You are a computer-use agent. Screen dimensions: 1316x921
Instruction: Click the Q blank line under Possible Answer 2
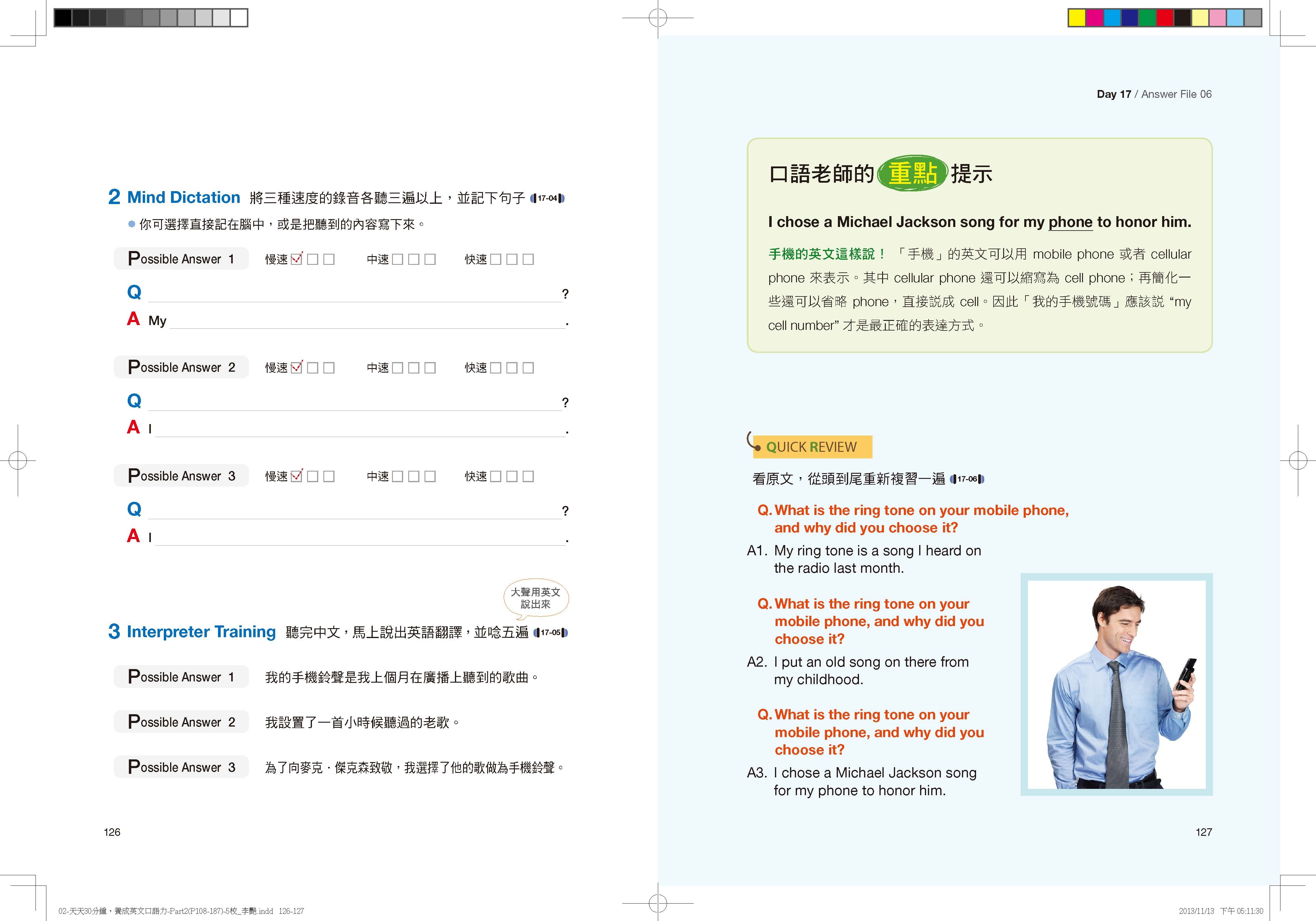[x=355, y=402]
